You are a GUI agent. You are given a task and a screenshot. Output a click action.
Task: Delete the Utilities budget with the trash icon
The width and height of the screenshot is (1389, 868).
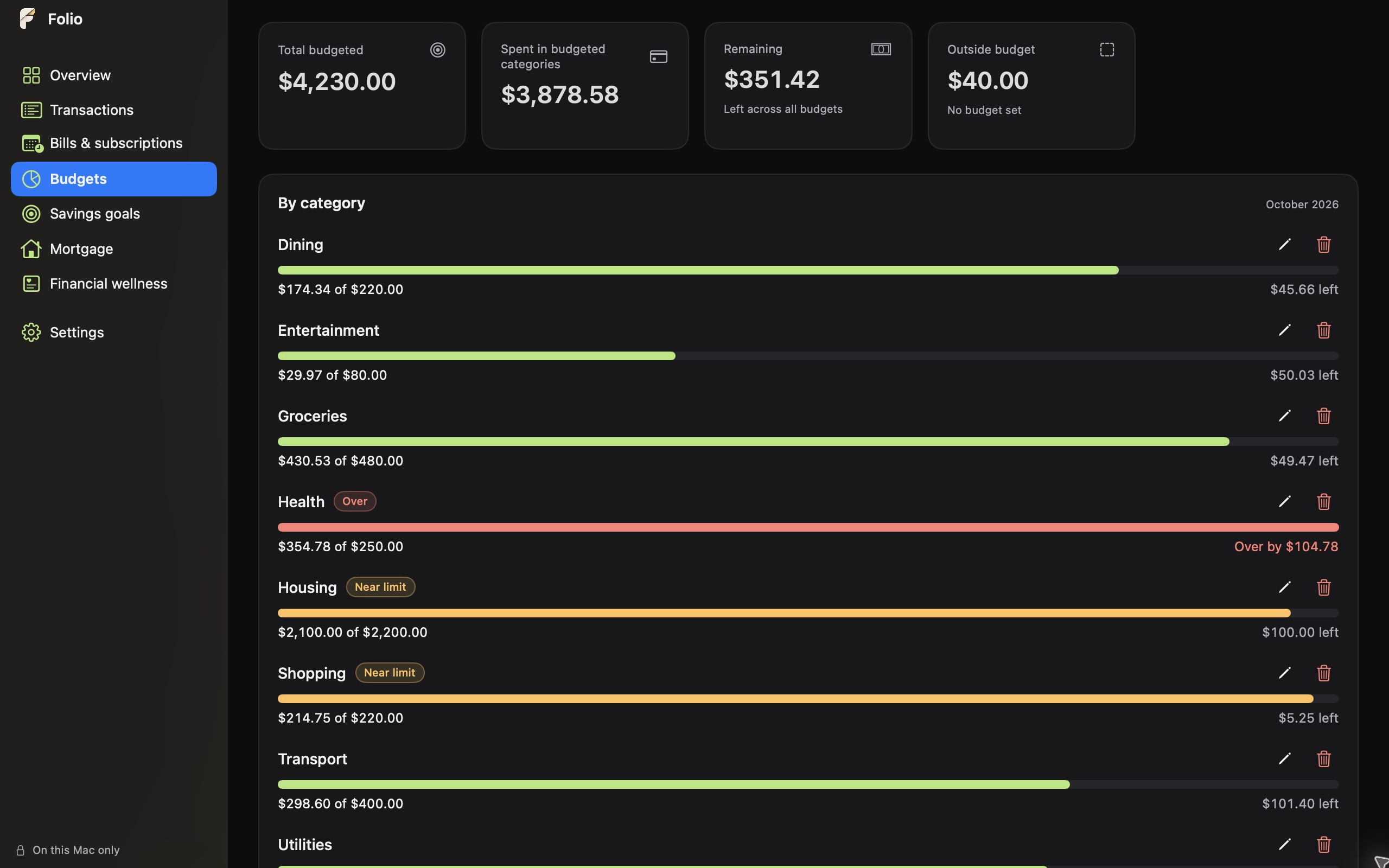pos(1323,845)
